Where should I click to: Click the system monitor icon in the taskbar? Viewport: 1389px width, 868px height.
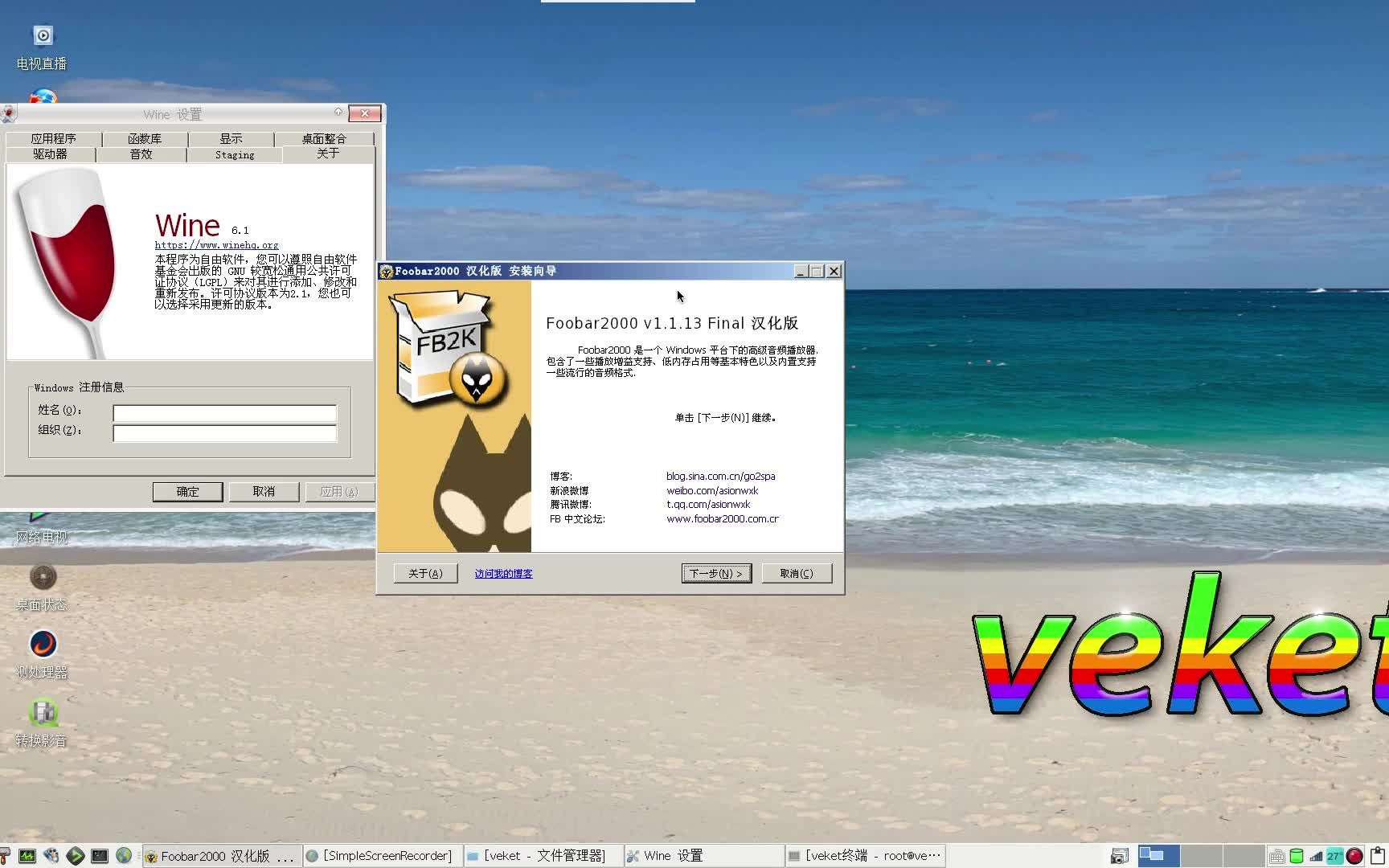tap(27, 856)
